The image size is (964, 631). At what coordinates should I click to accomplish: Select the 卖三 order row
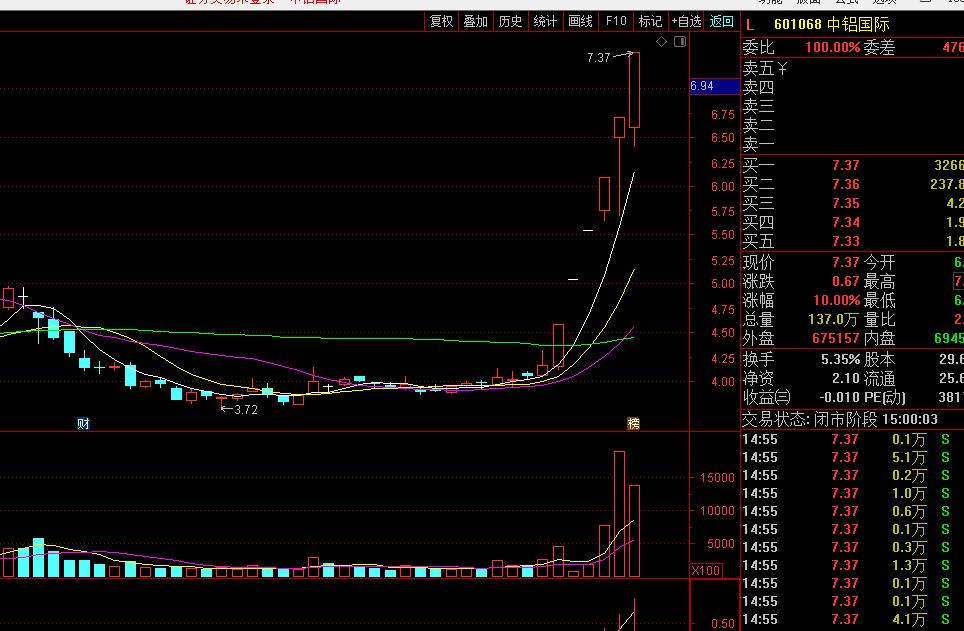(852, 106)
